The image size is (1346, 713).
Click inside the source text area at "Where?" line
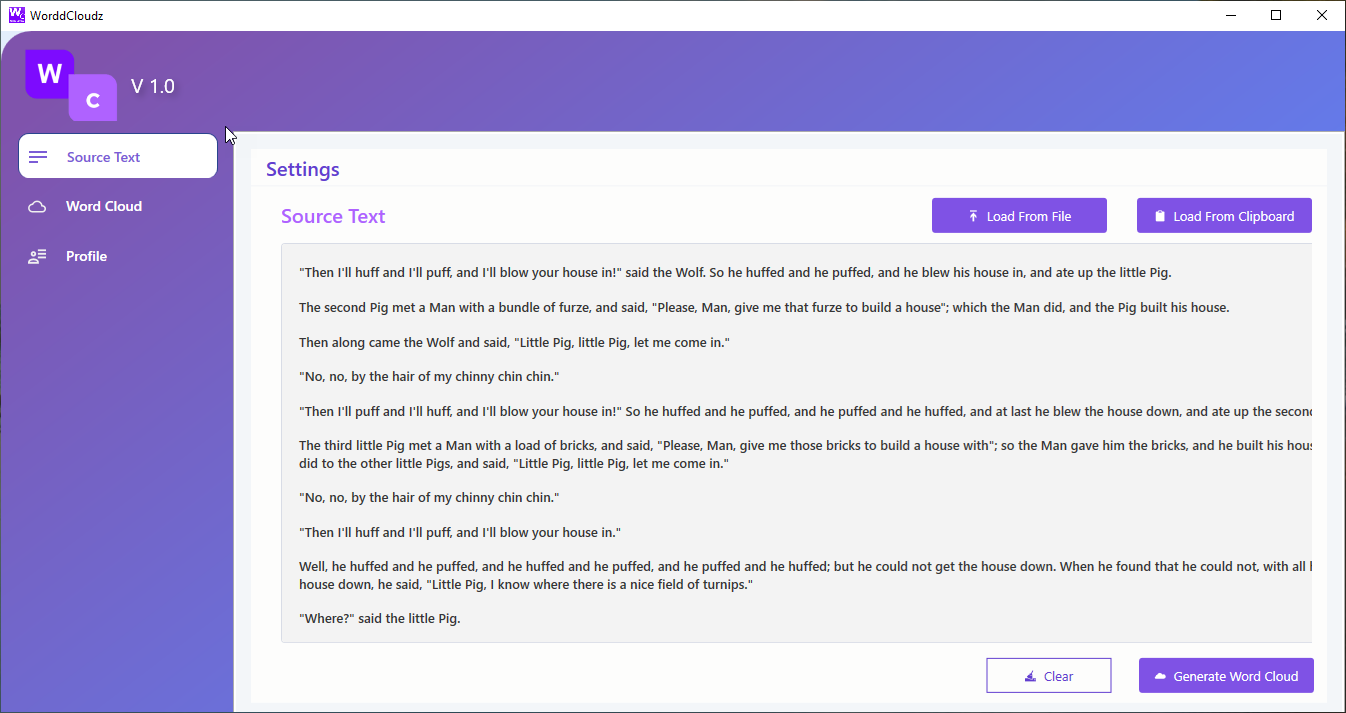coord(380,619)
